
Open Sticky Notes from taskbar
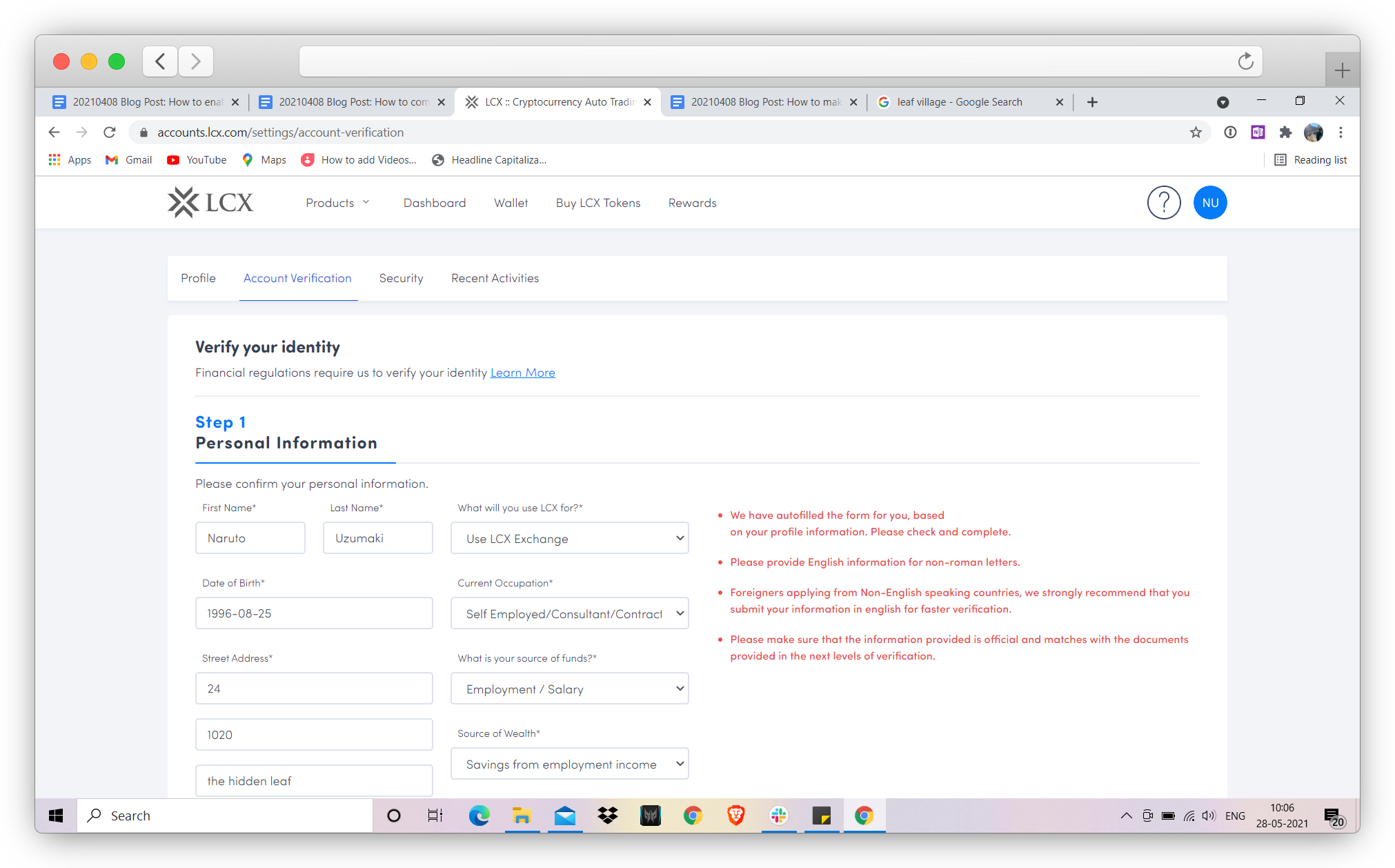[x=821, y=816]
